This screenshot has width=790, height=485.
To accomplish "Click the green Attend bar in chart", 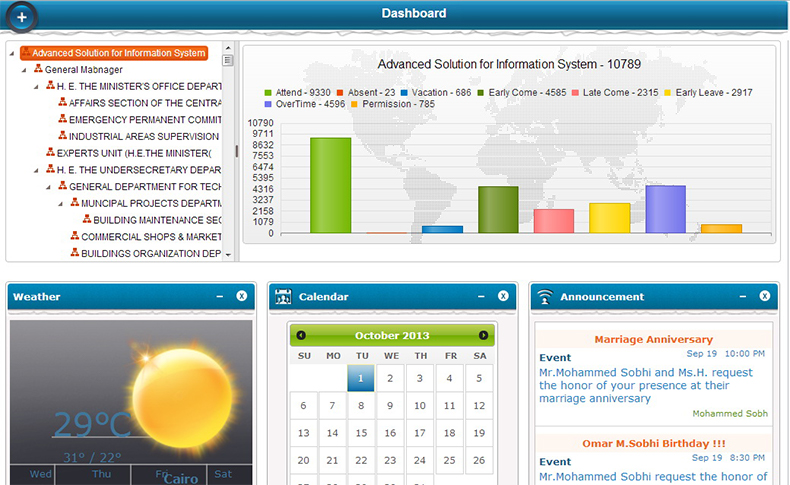I will coord(330,185).
